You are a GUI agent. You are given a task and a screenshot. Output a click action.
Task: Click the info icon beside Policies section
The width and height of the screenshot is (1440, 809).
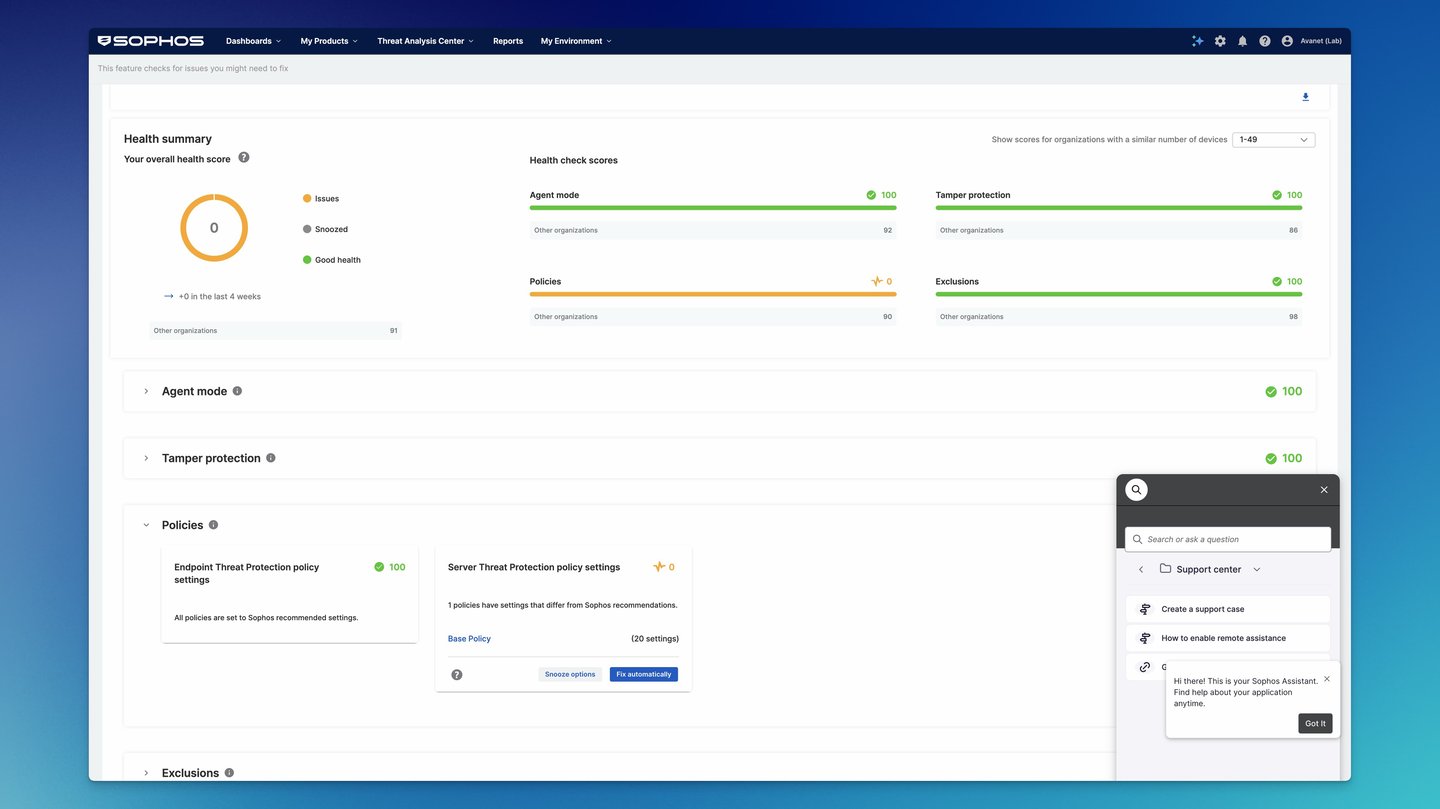tap(213, 525)
